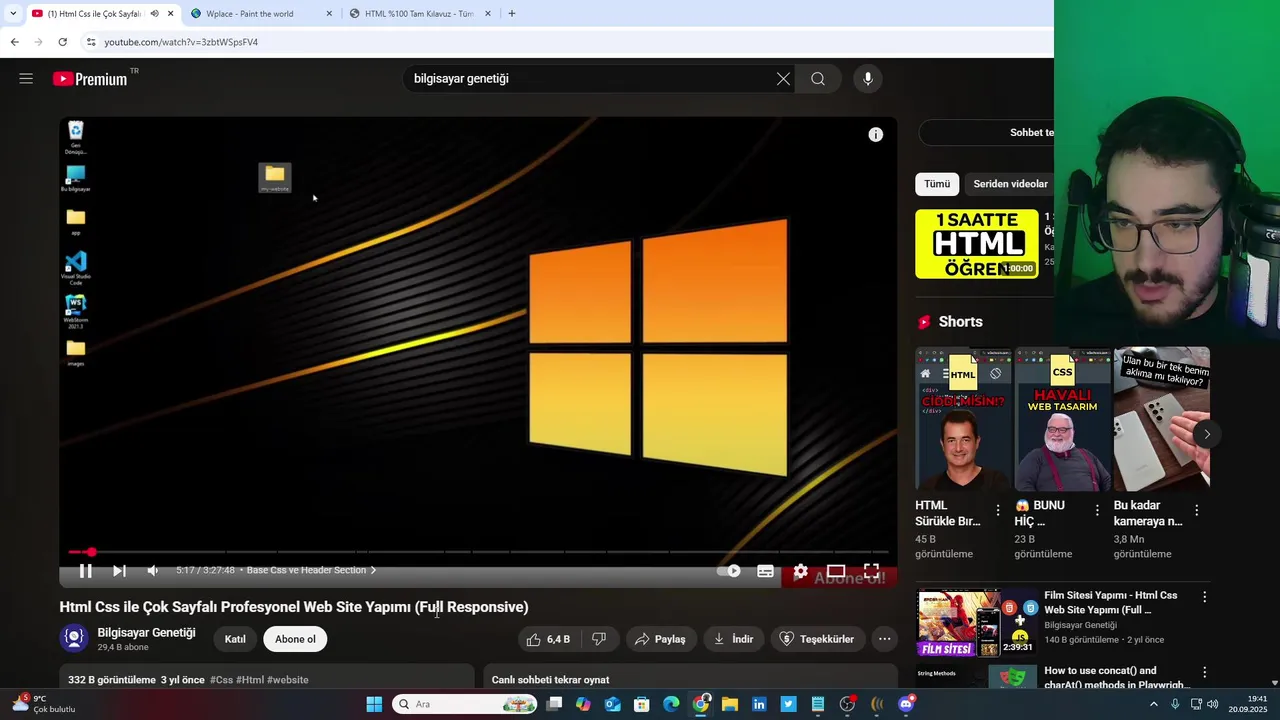
Task: Switch to theater mode view
Action: coord(836,571)
